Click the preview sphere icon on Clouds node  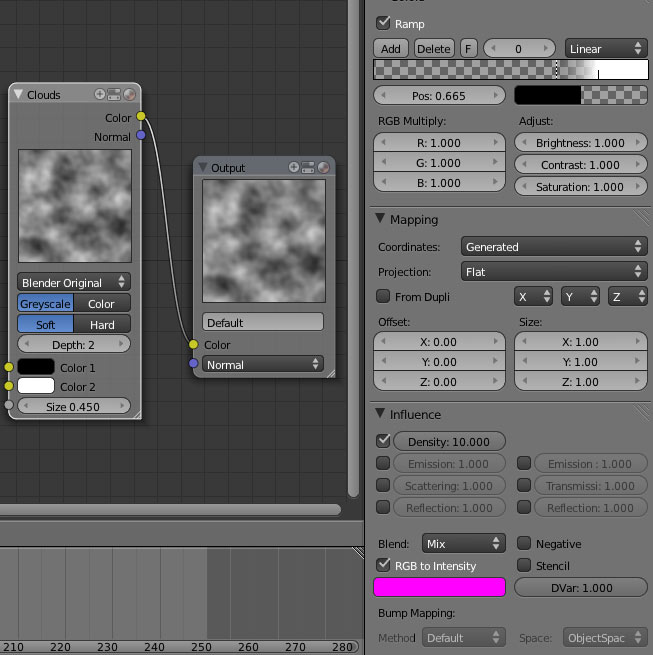pyautogui.click(x=129, y=94)
